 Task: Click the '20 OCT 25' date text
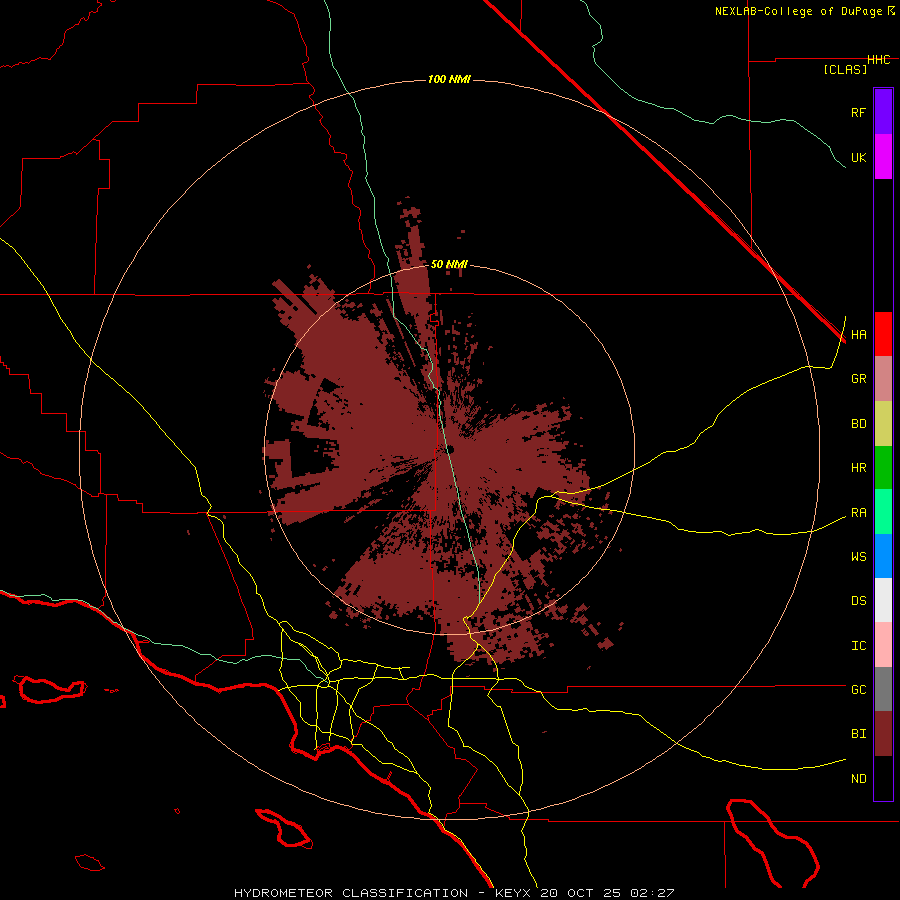tap(583, 893)
